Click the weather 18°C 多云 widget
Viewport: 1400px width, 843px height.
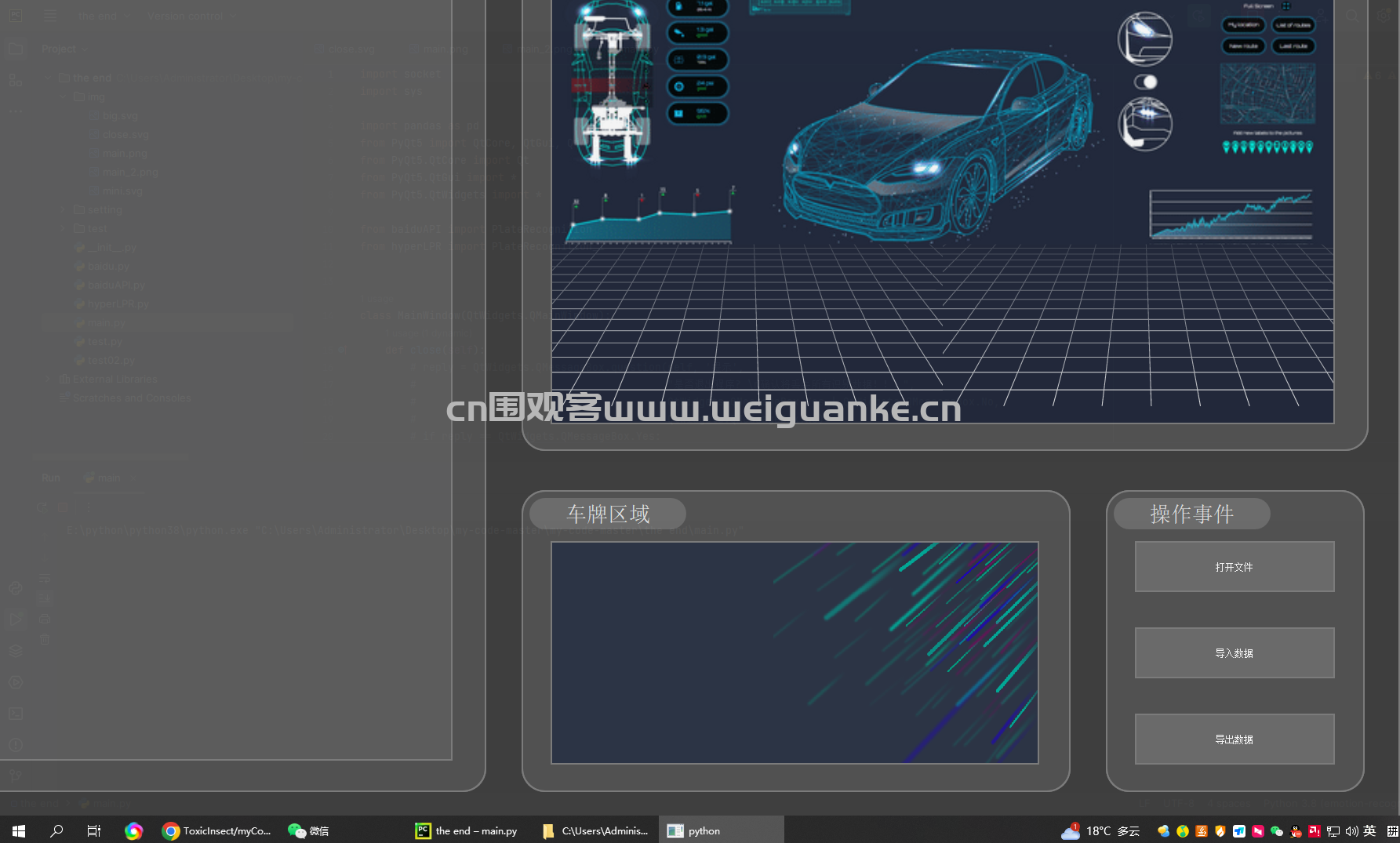click(1100, 830)
